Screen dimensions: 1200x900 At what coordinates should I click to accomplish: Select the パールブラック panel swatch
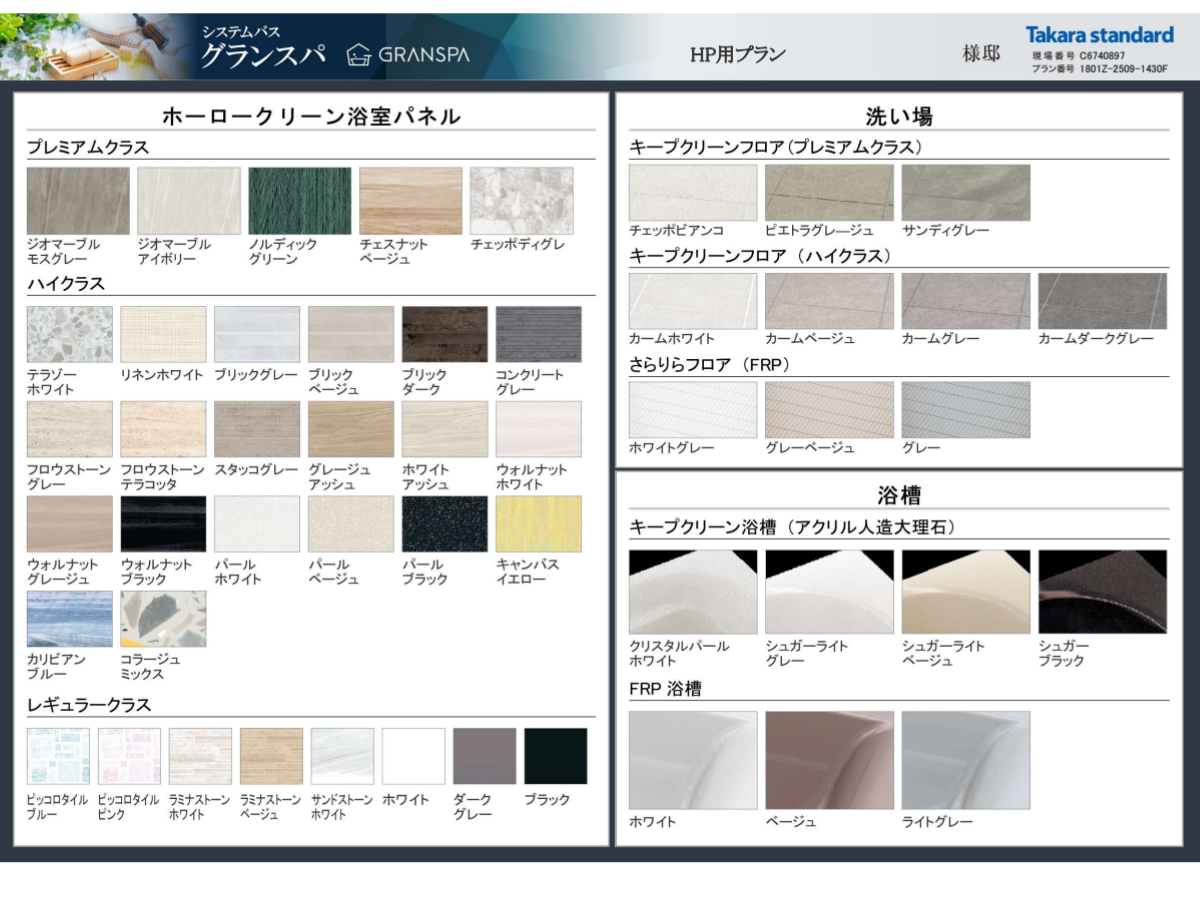point(444,524)
